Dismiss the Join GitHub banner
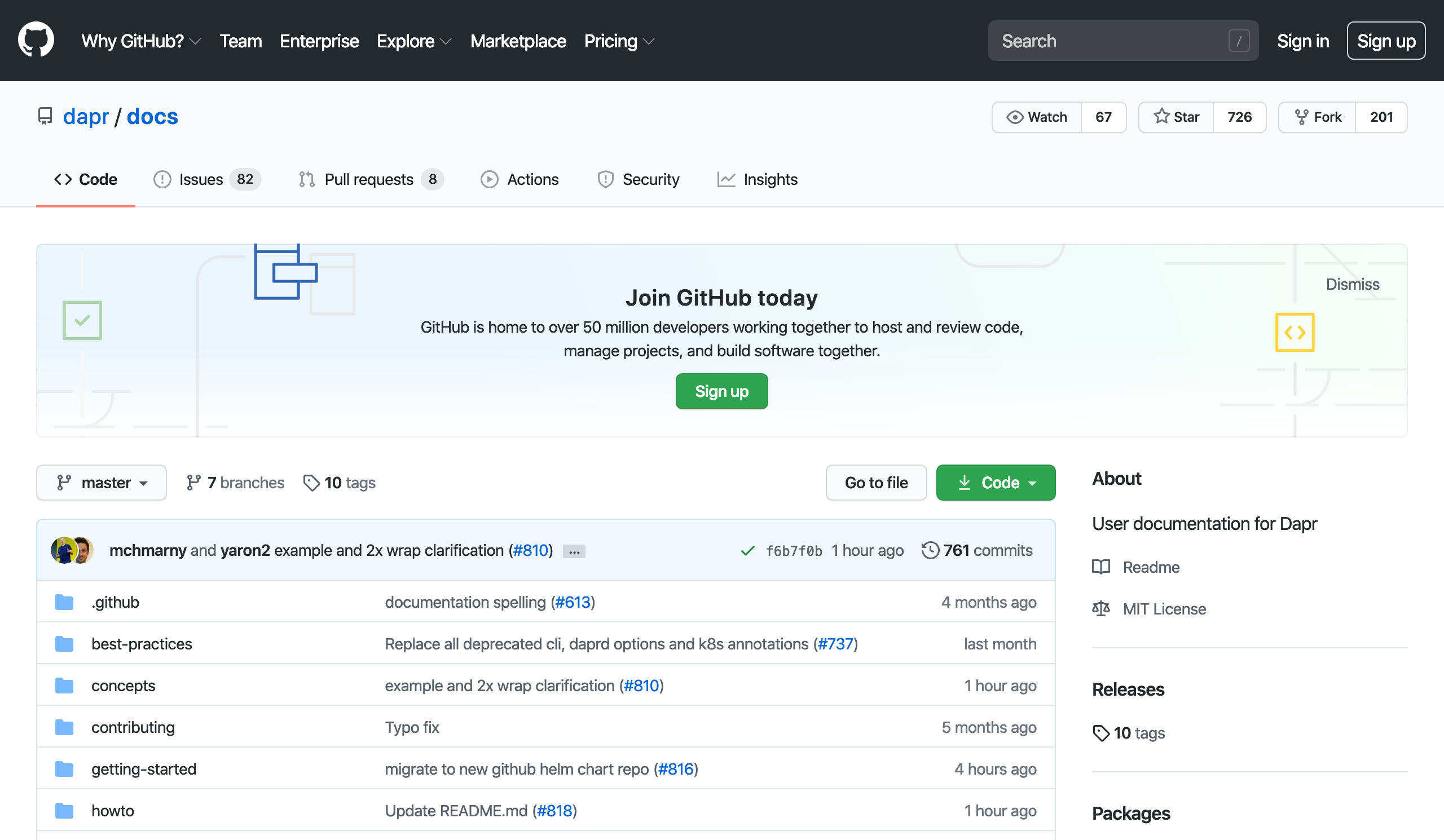The width and height of the screenshot is (1444, 840). click(x=1352, y=284)
